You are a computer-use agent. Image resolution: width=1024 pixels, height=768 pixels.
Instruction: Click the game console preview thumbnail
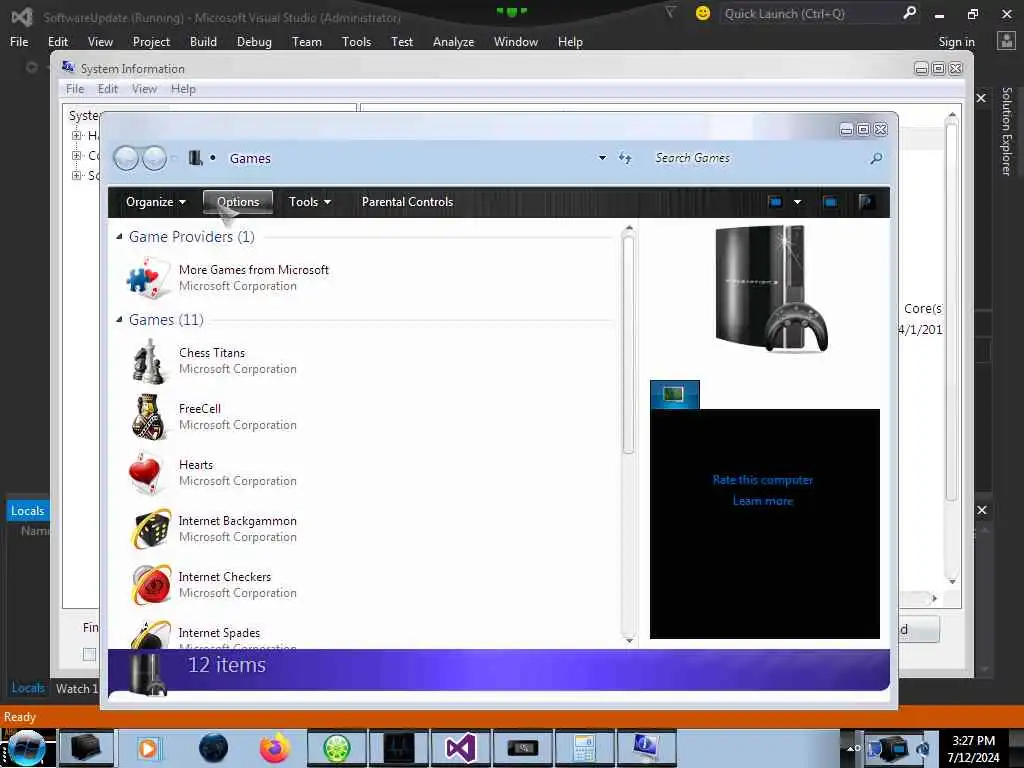772,289
